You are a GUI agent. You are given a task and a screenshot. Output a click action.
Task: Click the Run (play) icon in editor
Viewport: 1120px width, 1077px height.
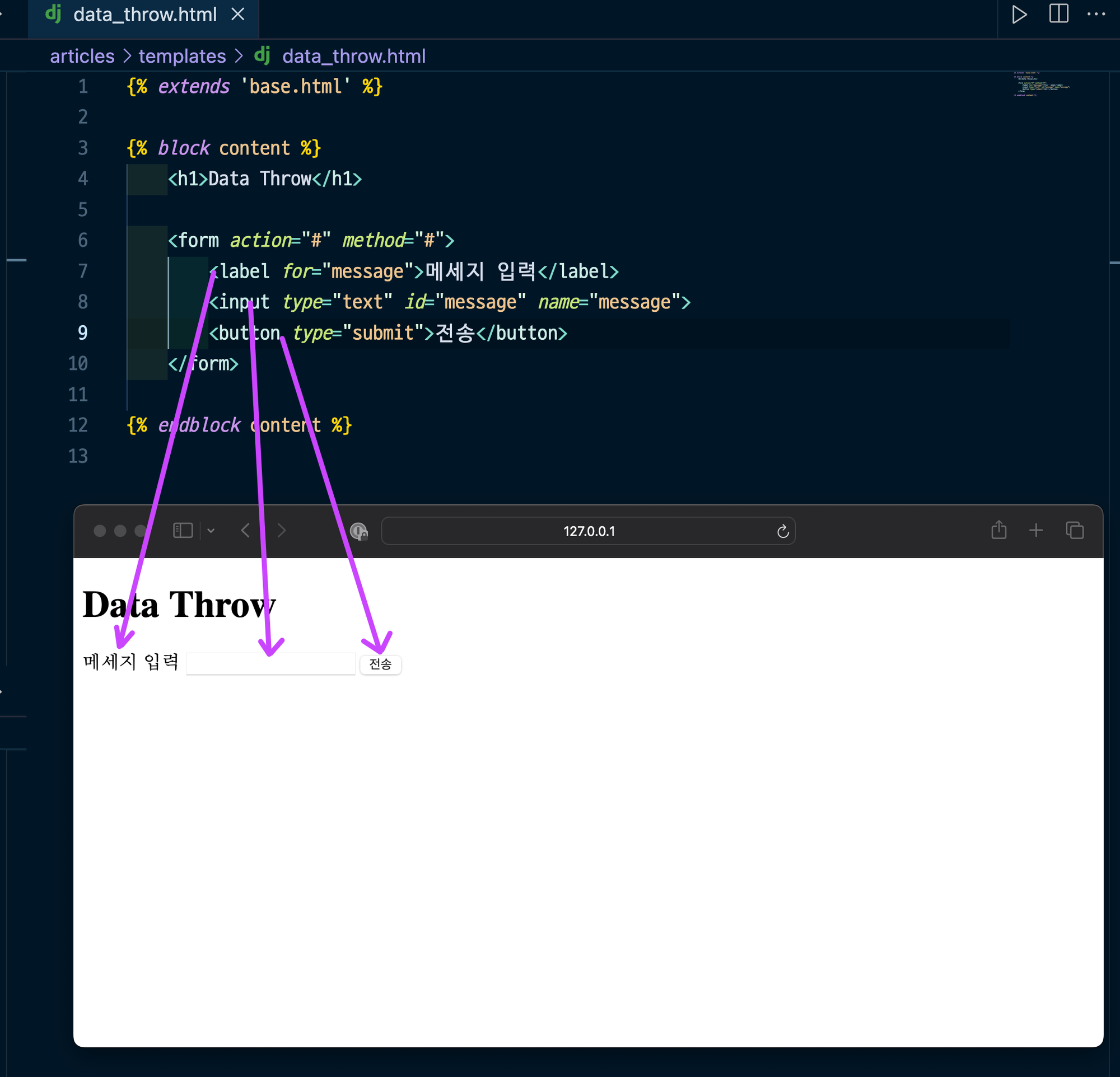[x=1019, y=15]
